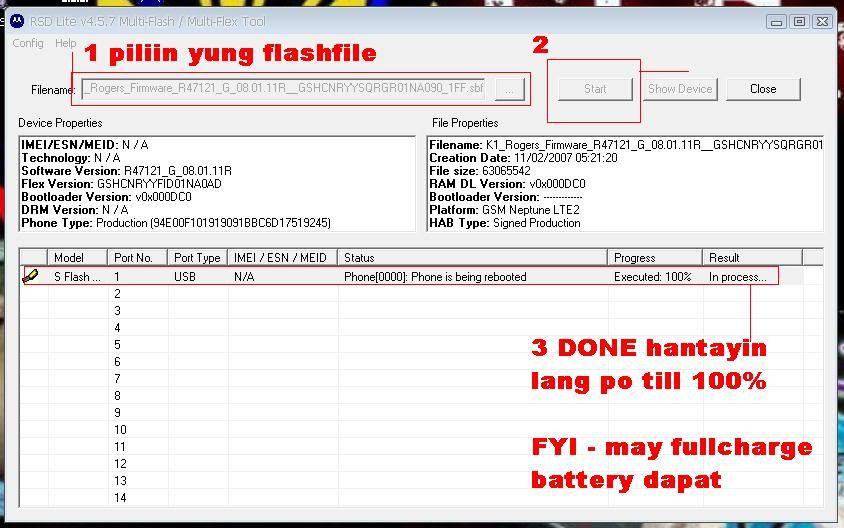This screenshot has width=844, height=528.
Task: Click the IMEI/ESN/MEID N / A line
Action: click(x=85, y=145)
